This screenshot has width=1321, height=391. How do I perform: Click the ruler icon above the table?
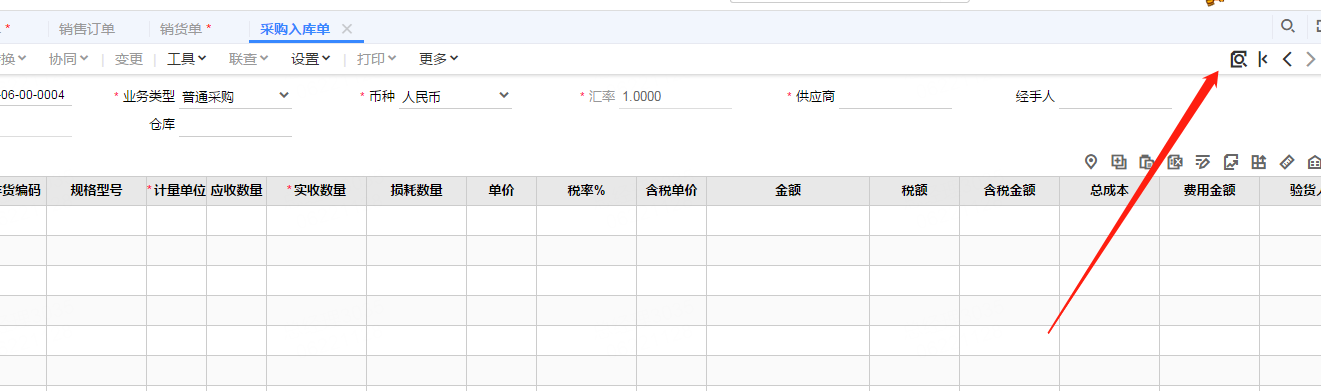(1287, 162)
